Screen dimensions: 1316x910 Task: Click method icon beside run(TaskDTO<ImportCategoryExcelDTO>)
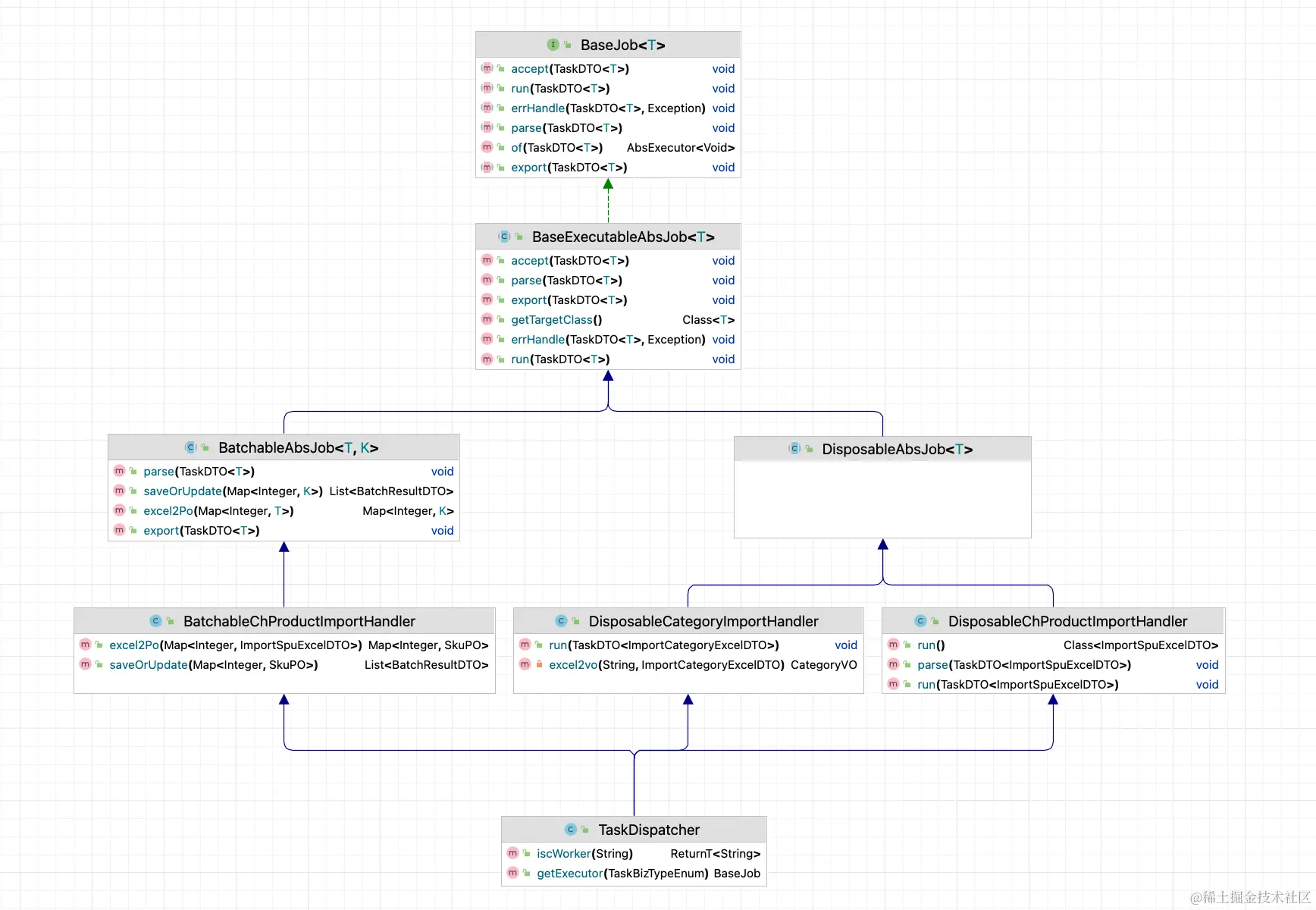click(x=525, y=645)
